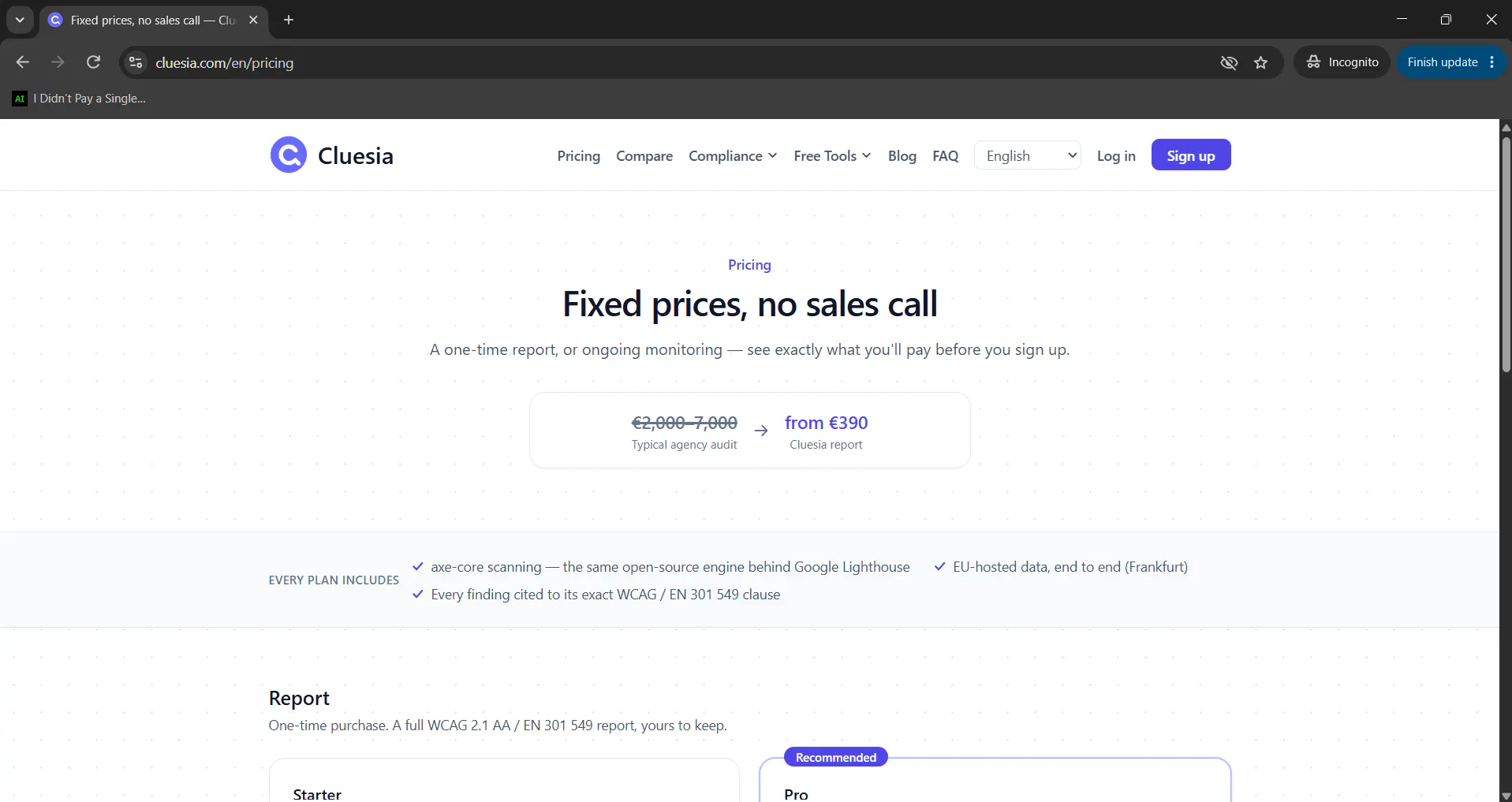Open Chrome's three-dot menu
Viewport: 1512px width, 802px height.
click(1492, 62)
